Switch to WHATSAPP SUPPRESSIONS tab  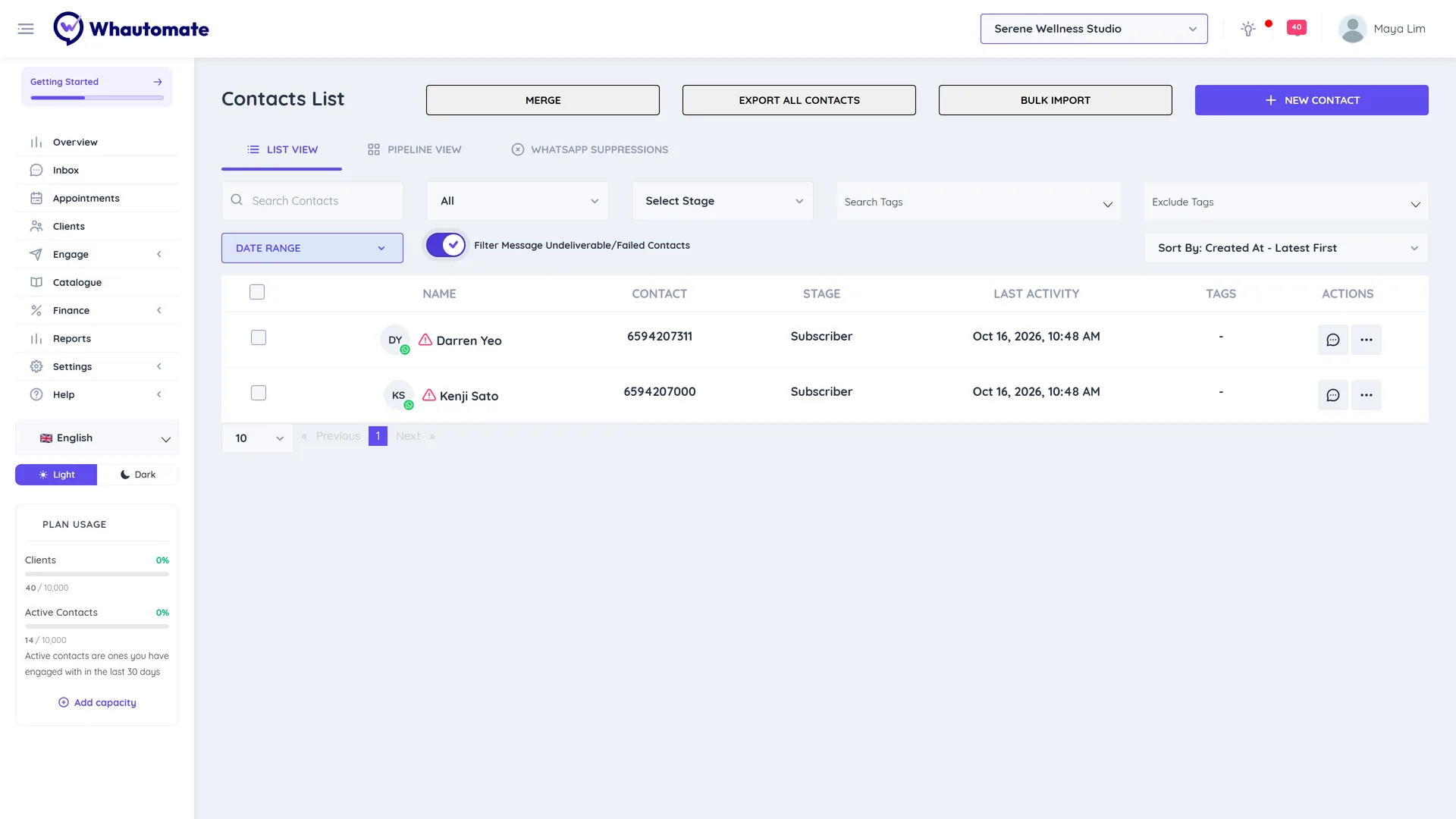pos(590,149)
